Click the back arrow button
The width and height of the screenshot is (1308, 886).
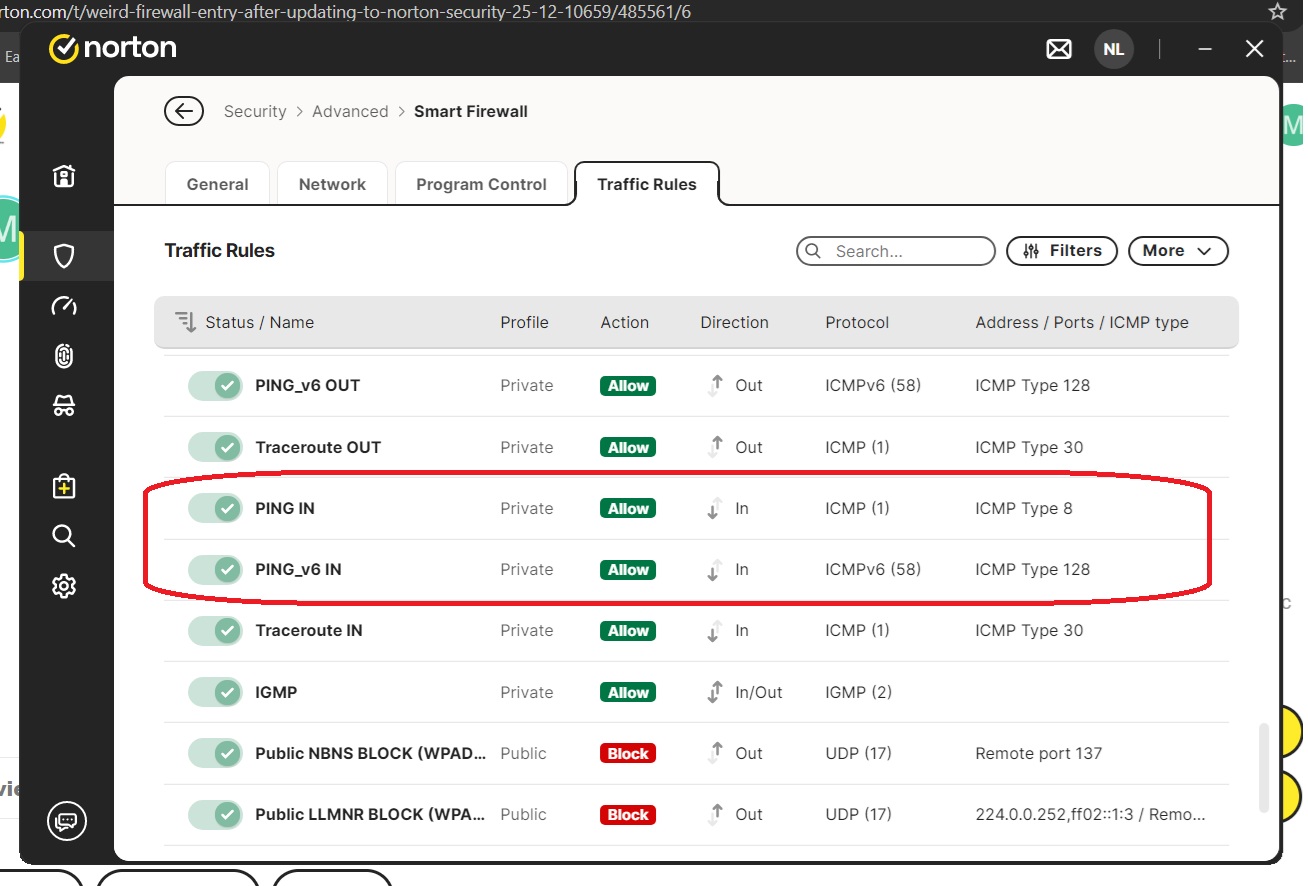pos(184,111)
